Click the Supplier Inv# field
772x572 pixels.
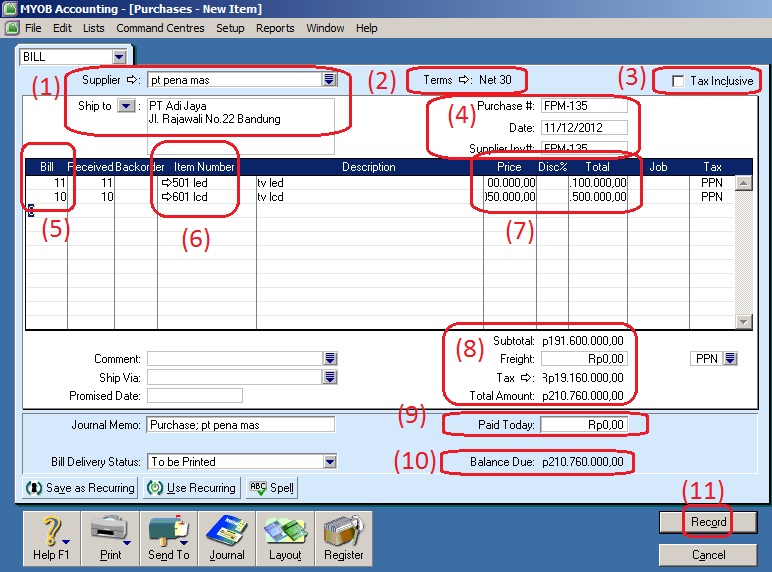(584, 147)
